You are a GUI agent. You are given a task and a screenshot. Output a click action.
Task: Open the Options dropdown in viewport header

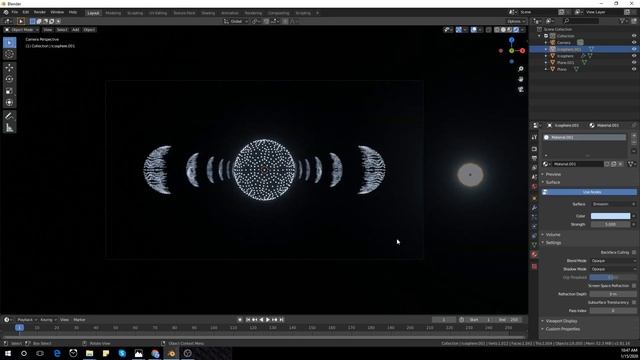[x=516, y=21]
